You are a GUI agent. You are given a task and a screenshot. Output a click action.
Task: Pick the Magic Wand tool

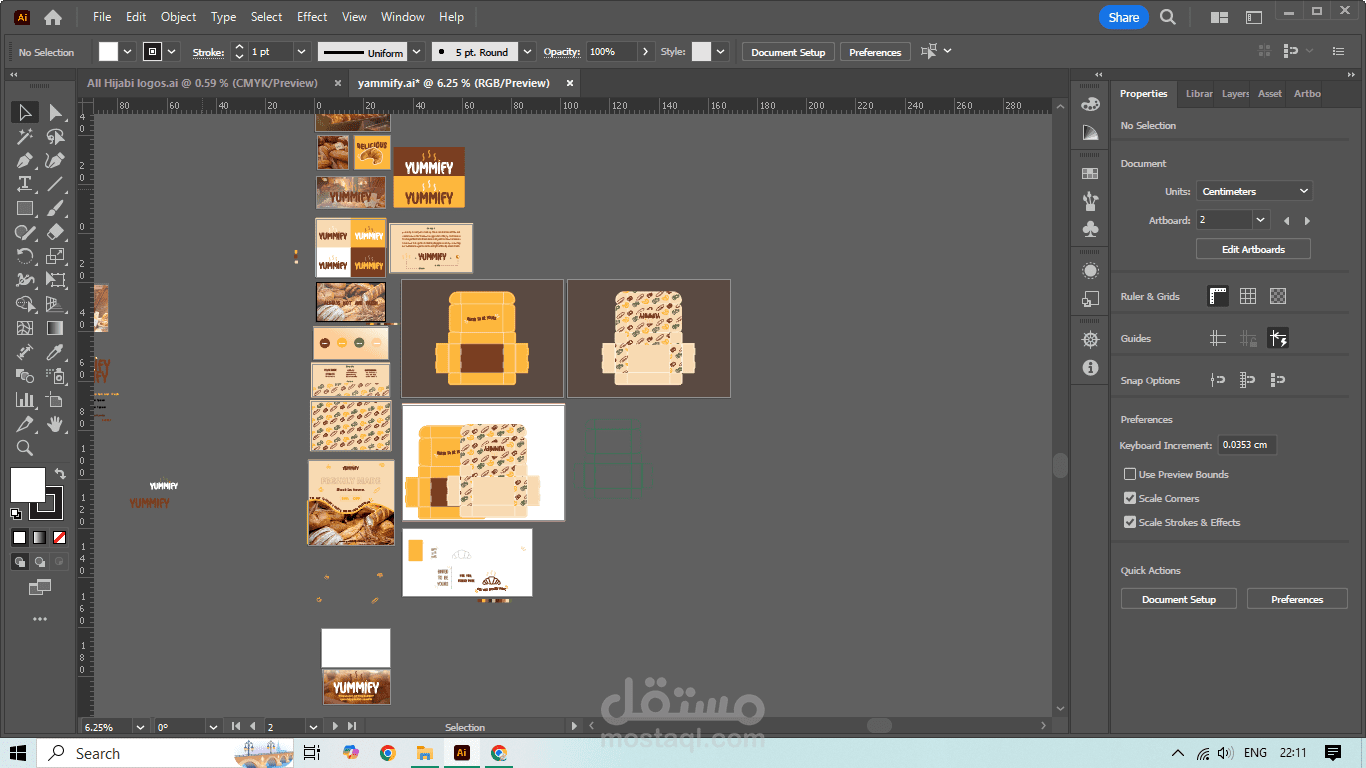pyautogui.click(x=25, y=136)
